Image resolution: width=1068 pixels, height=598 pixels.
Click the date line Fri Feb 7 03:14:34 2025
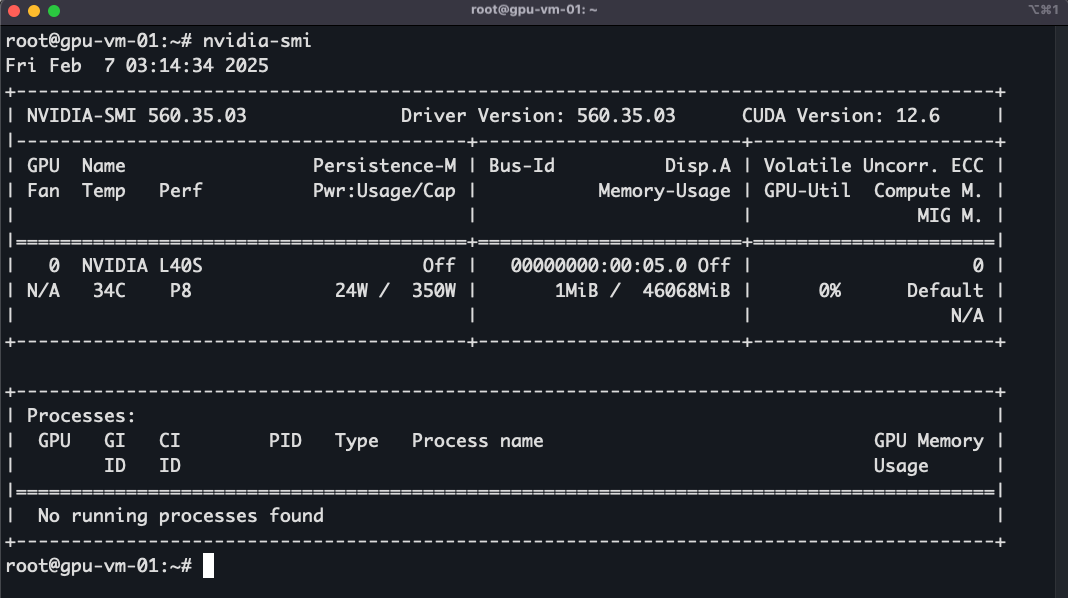click(x=137, y=65)
